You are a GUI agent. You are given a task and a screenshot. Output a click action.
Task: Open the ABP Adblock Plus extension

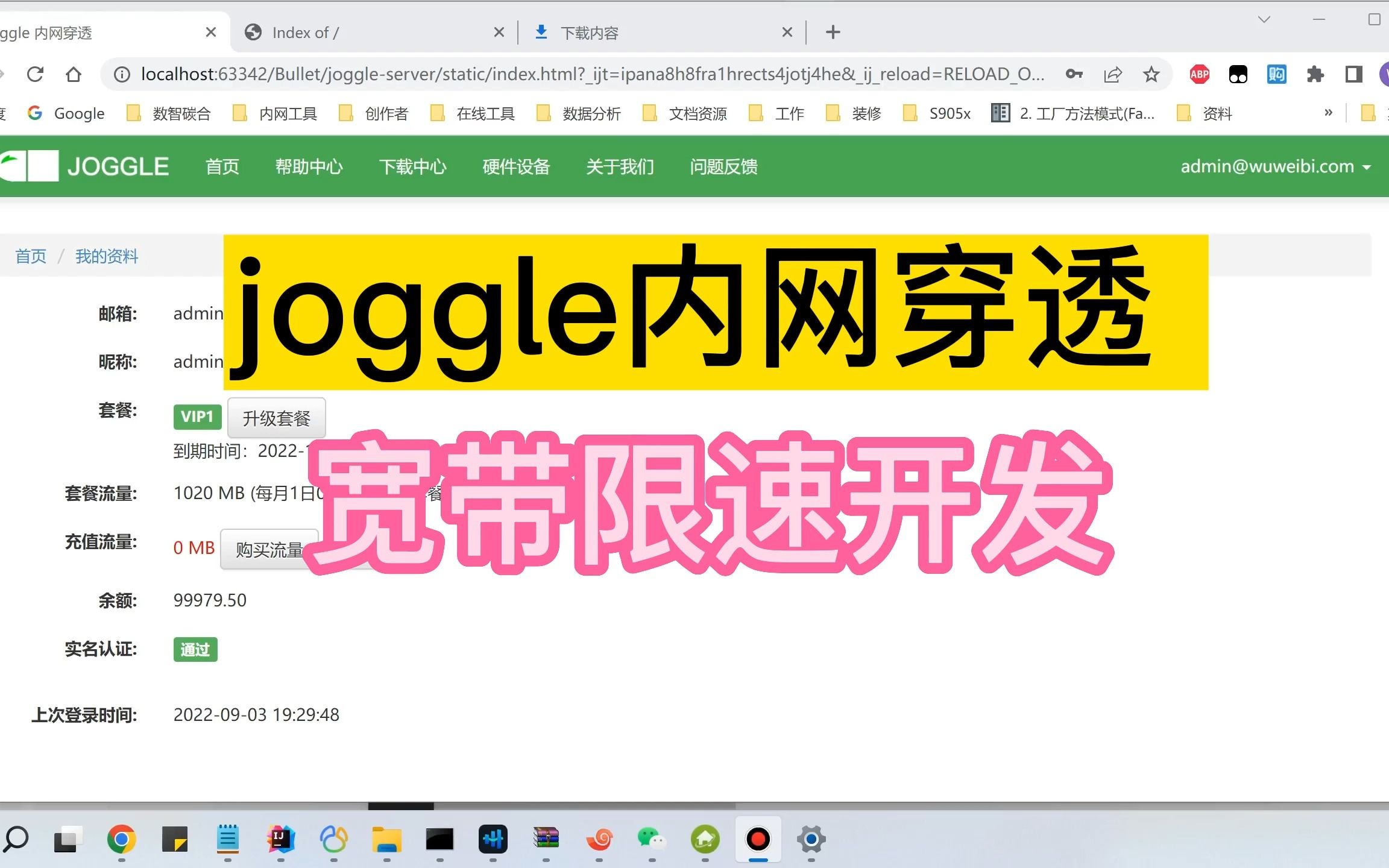coord(1200,74)
